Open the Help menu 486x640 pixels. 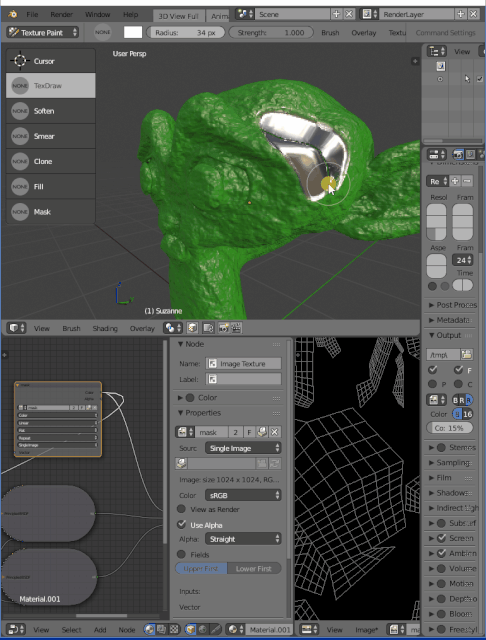131,14
